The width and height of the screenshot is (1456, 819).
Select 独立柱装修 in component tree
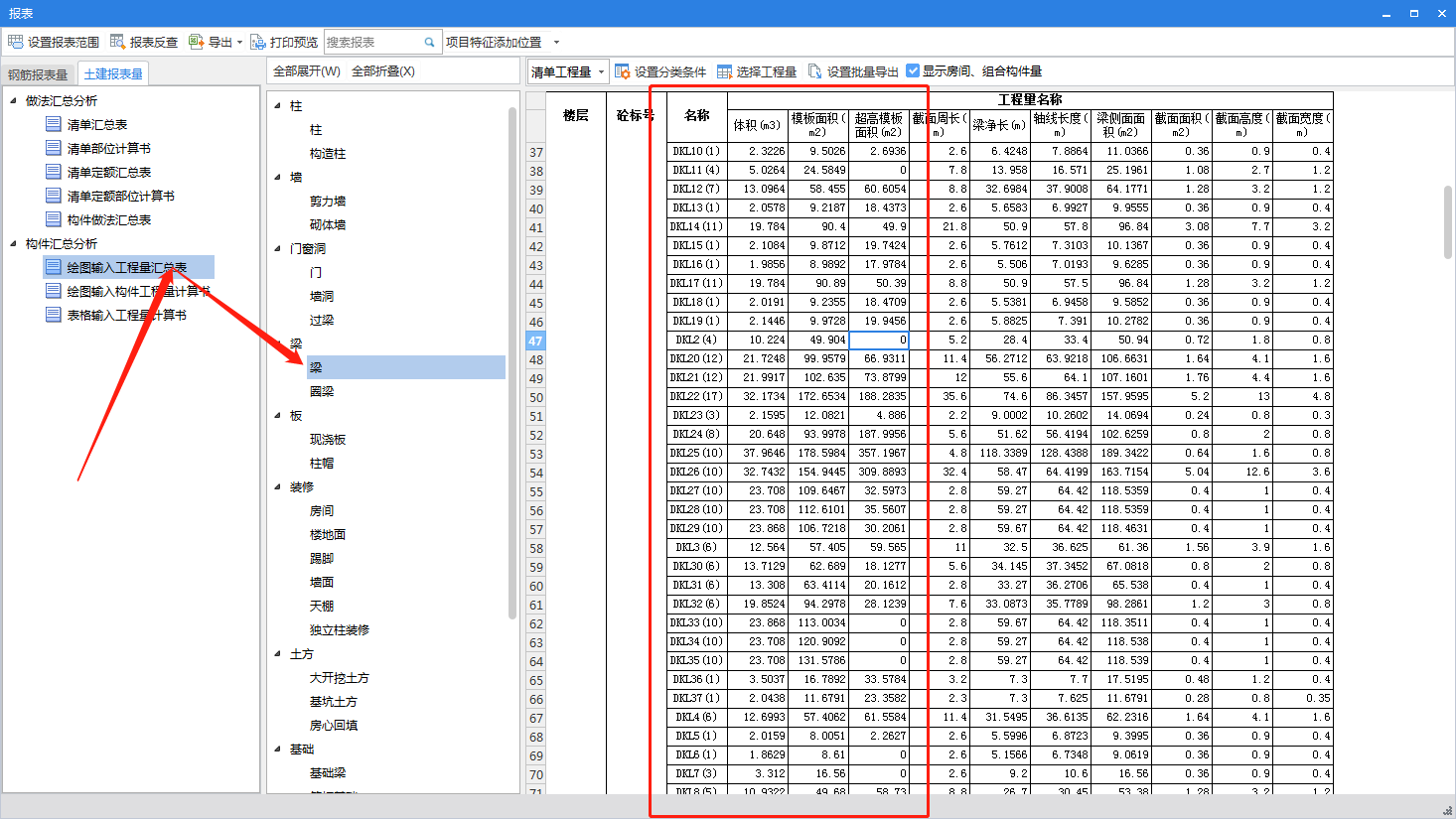(340, 629)
